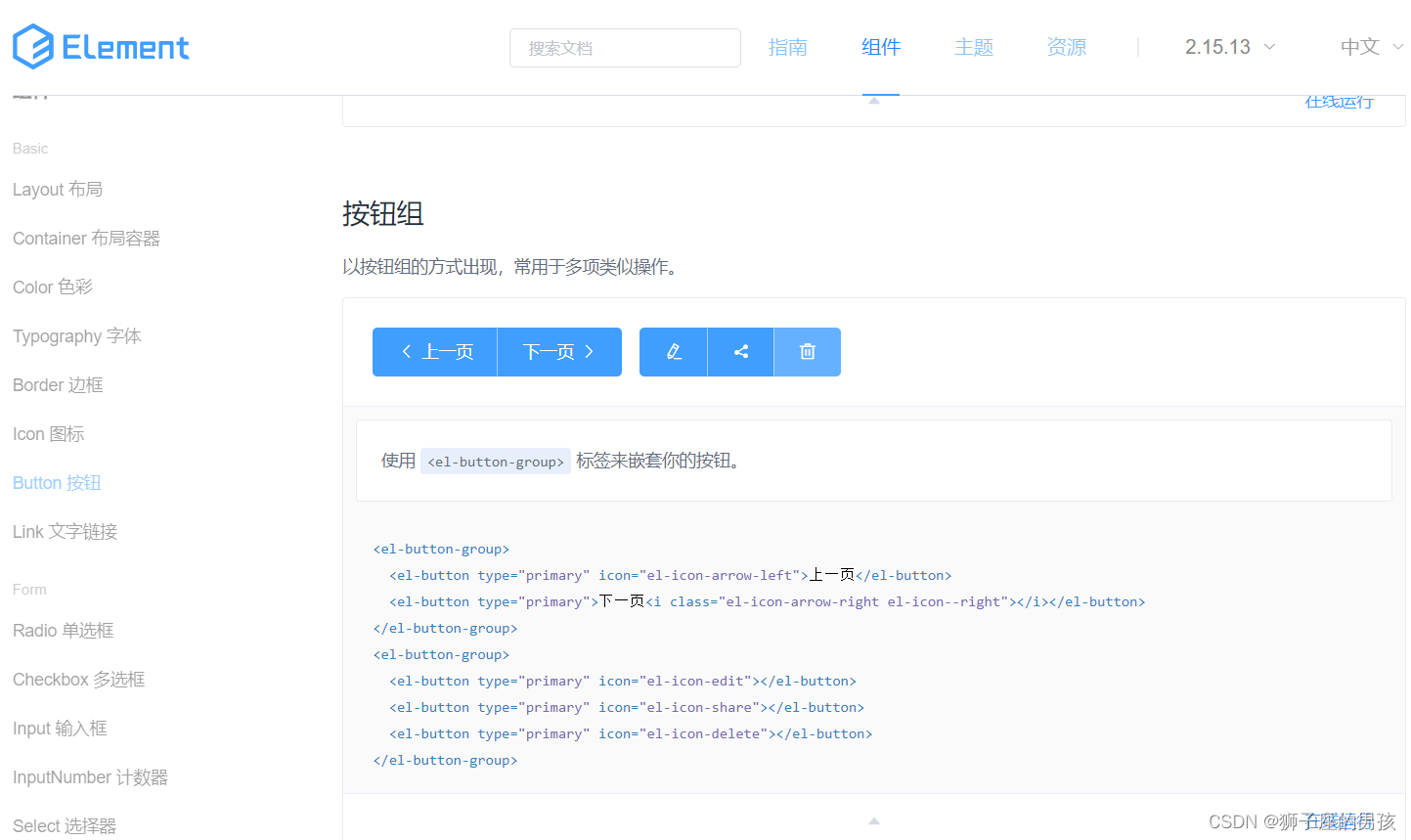Click the el-button-group inline code tag
The width and height of the screenshot is (1411, 840).
pos(496,462)
